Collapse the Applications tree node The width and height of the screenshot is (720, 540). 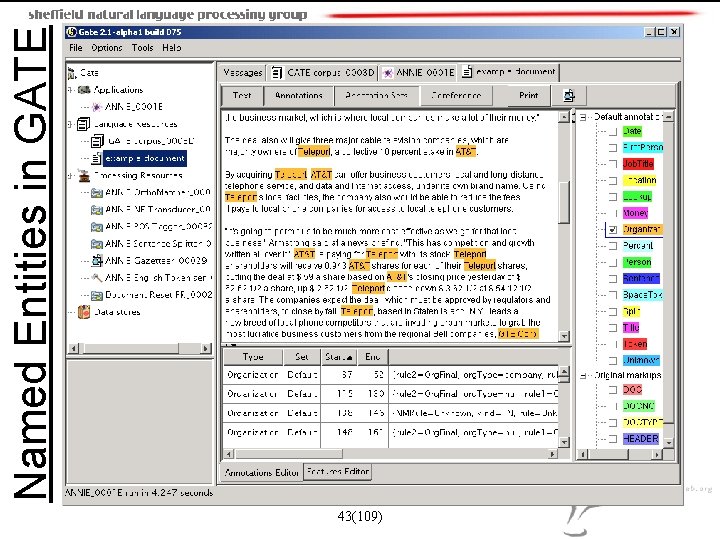click(71, 90)
